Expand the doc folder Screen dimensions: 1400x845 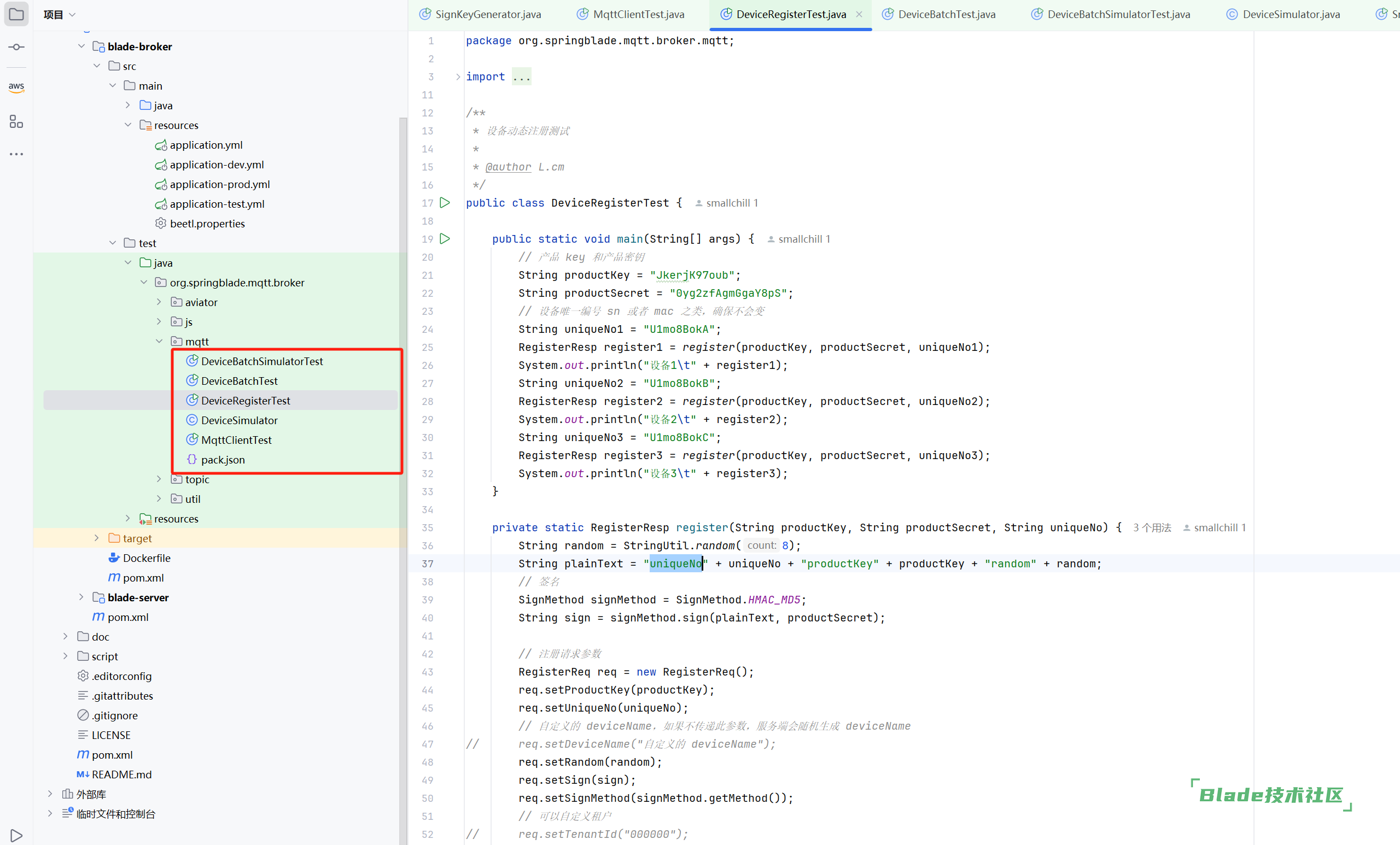point(65,637)
